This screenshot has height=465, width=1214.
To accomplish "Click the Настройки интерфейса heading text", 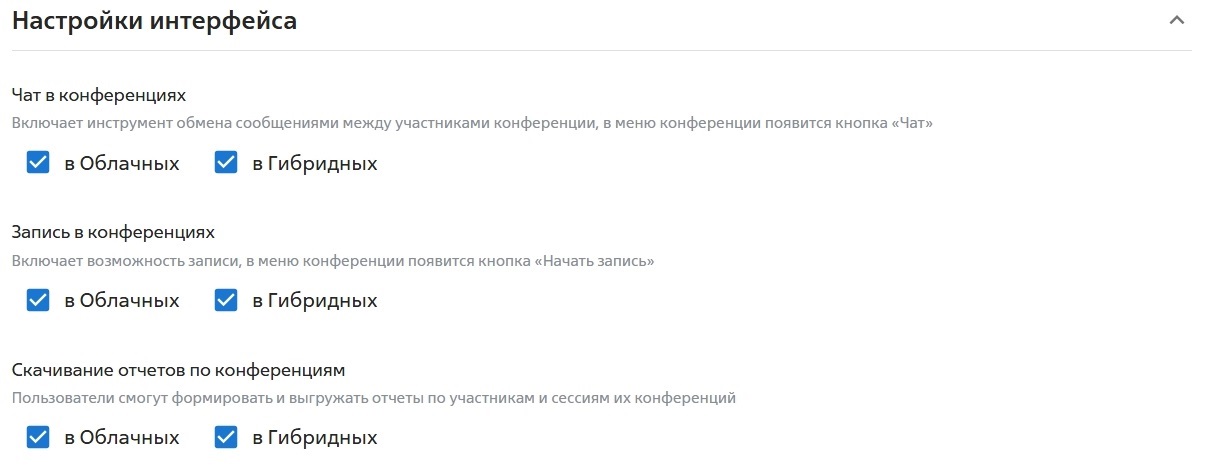I will [154, 21].
